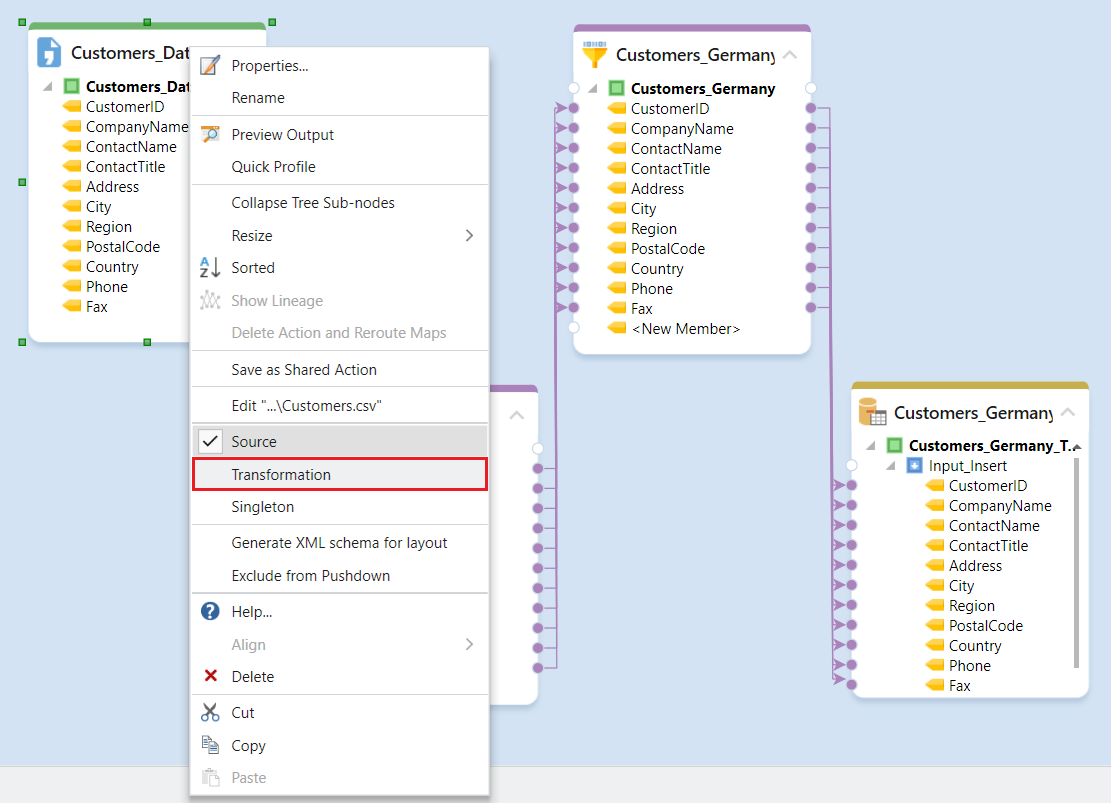Click the red Delete X icon
1111x803 pixels.
210,676
